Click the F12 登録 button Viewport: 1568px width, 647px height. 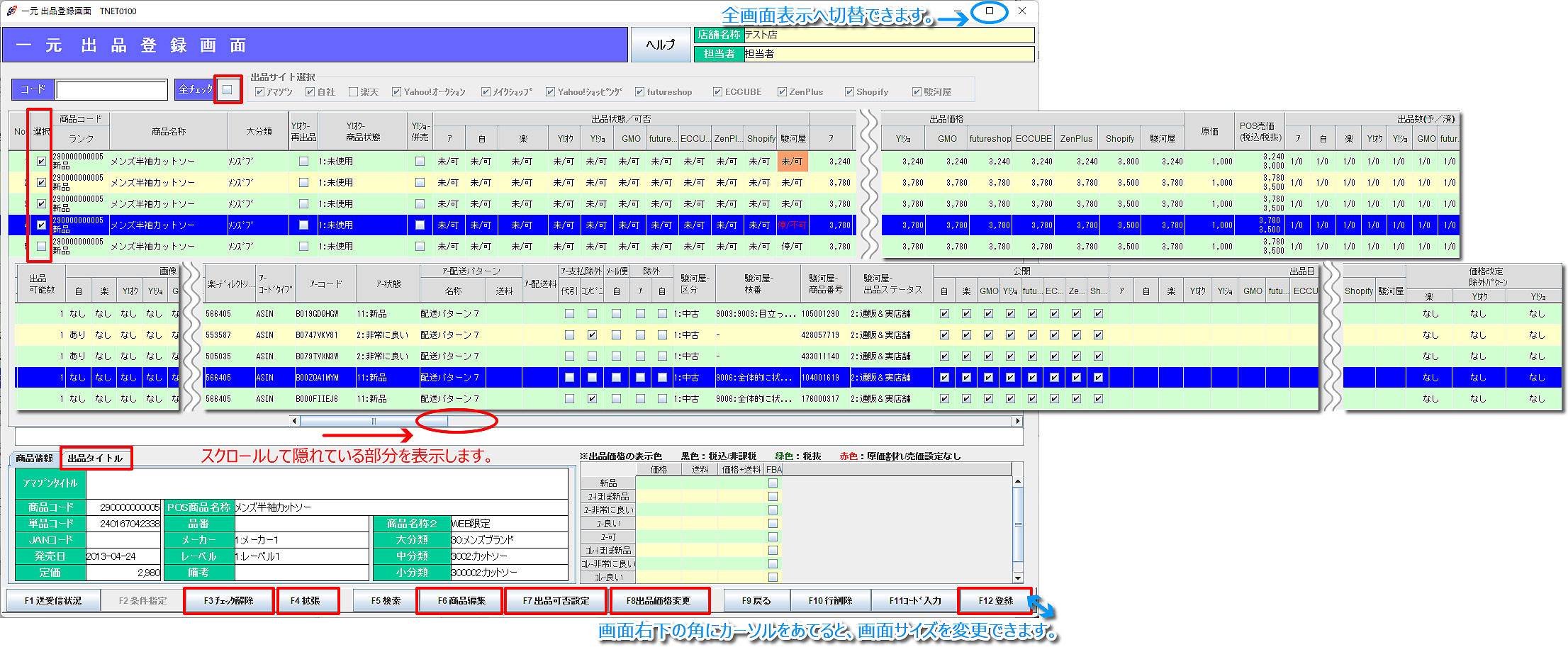click(995, 601)
